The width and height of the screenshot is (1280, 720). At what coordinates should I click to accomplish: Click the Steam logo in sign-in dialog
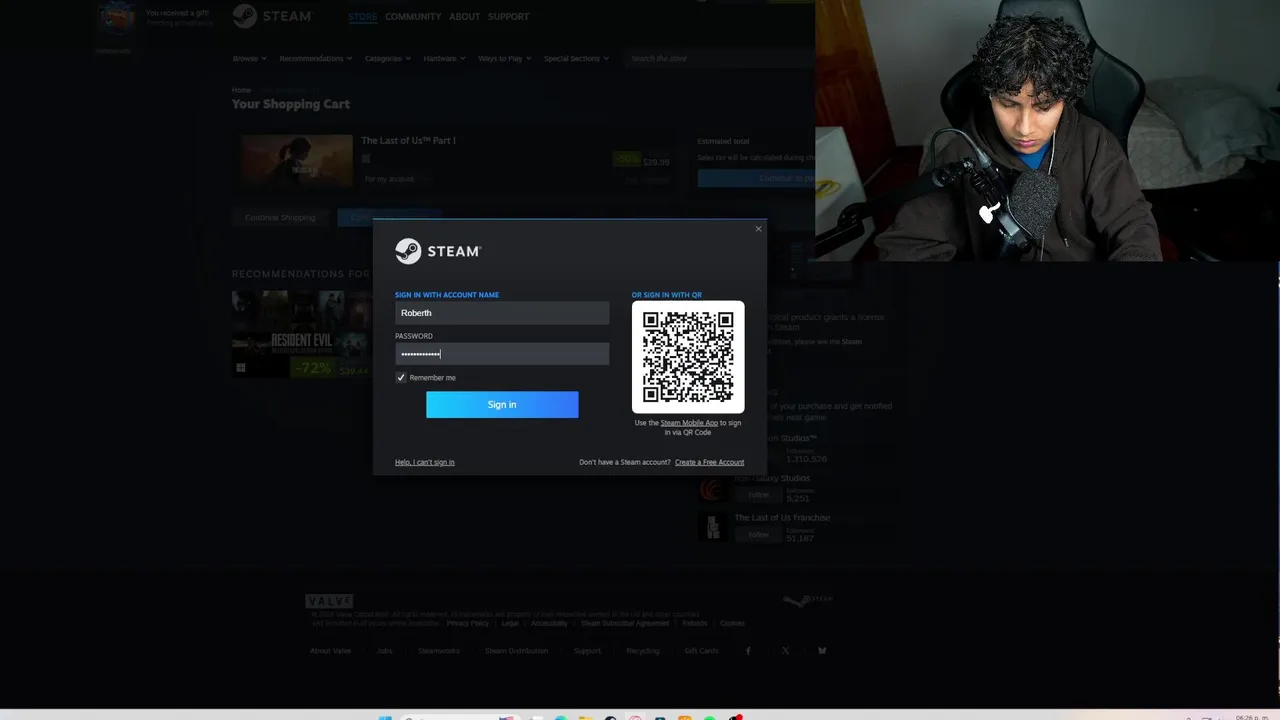point(438,251)
